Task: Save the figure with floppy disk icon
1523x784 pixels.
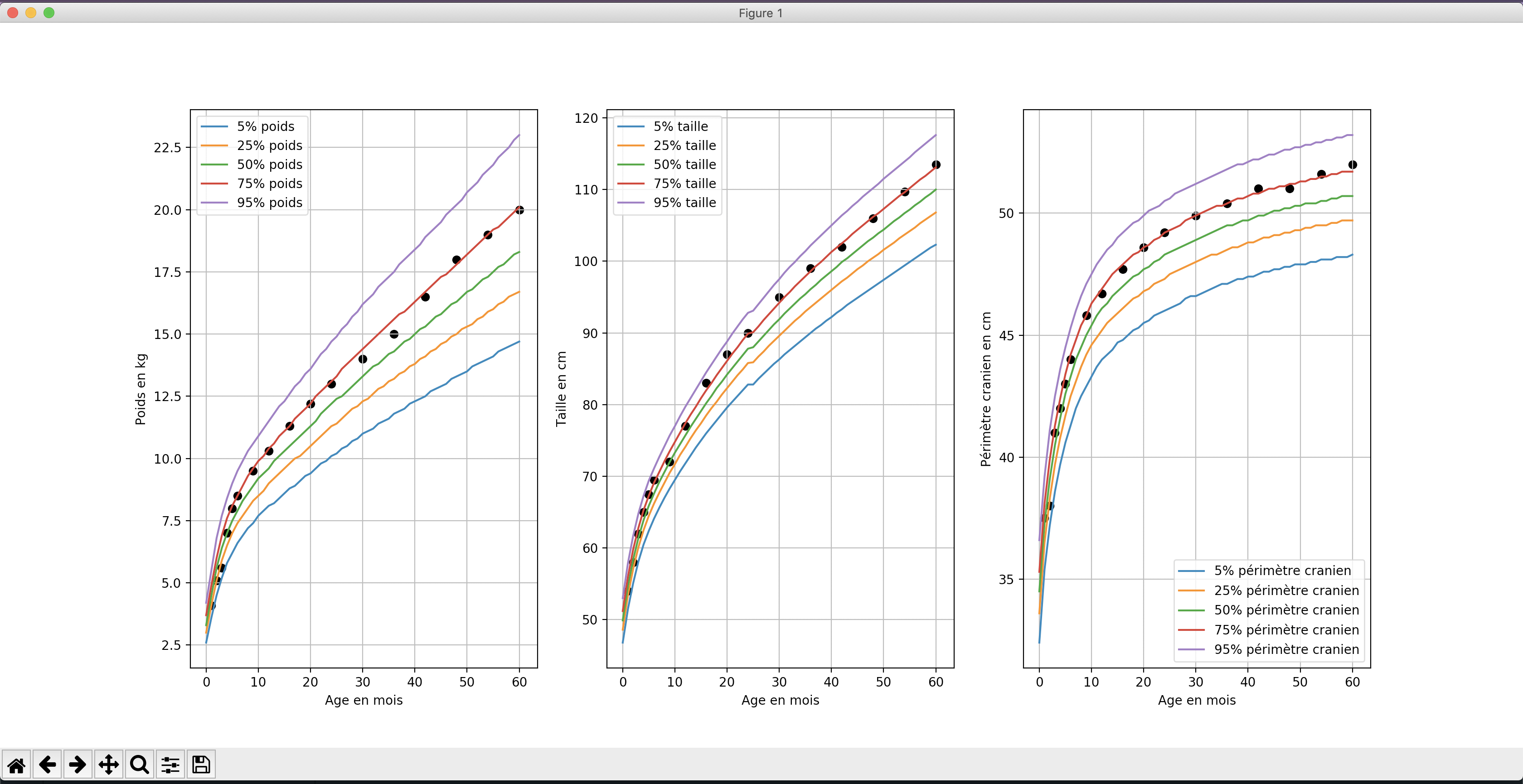Action: (x=201, y=765)
